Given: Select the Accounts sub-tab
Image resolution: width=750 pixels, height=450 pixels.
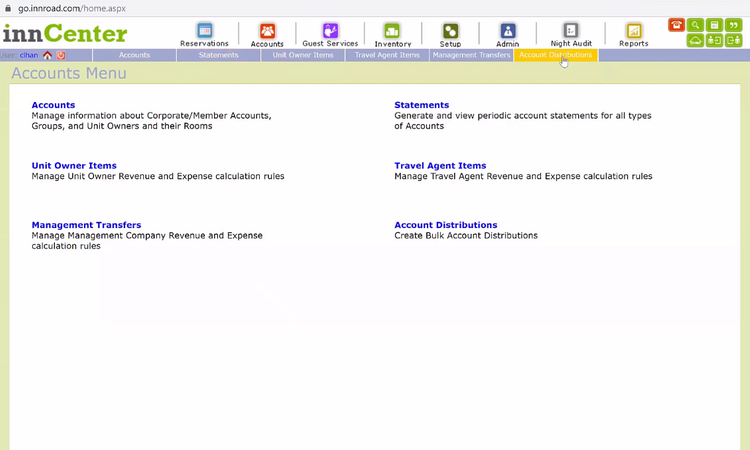Looking at the screenshot, I should 134,55.
